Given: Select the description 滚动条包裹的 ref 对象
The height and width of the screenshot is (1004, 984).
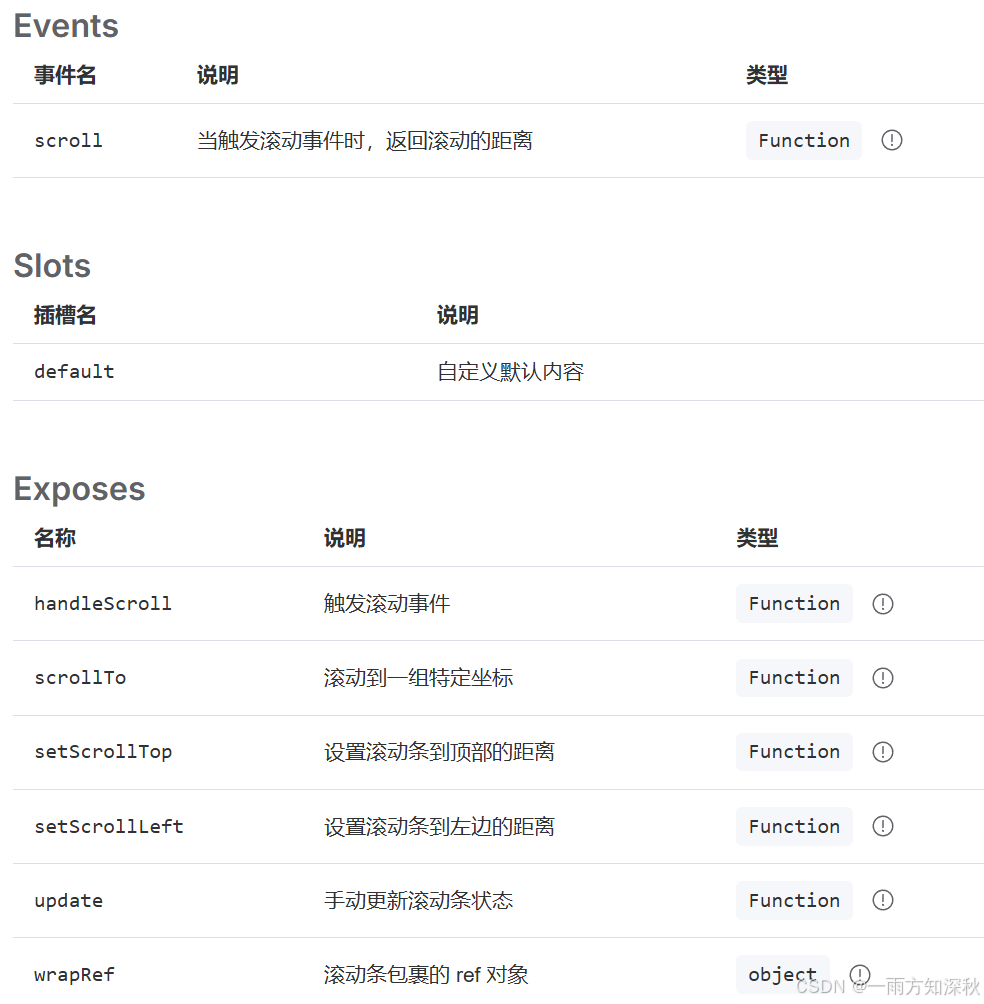Looking at the screenshot, I should (x=426, y=975).
